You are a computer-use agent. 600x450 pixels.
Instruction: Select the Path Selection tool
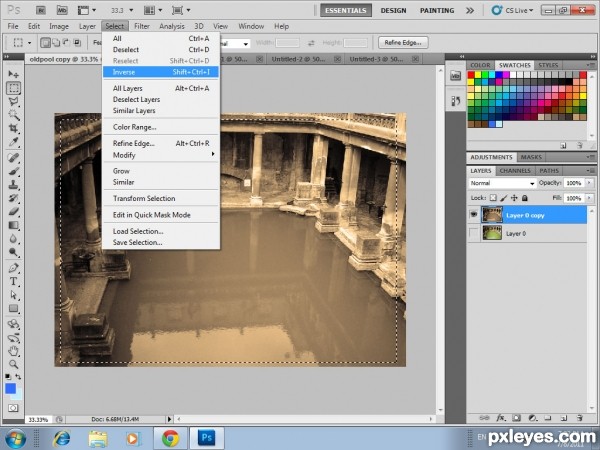click(x=13, y=295)
